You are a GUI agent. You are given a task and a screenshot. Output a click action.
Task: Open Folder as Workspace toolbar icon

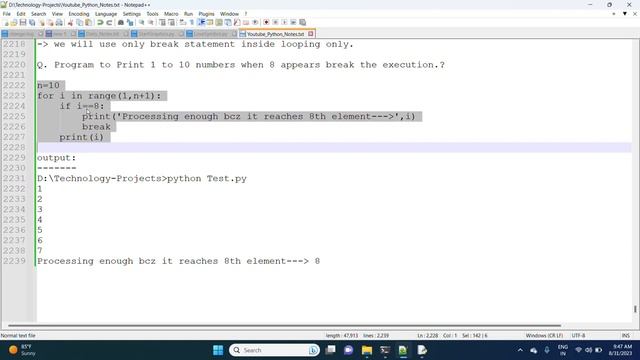[246, 22]
